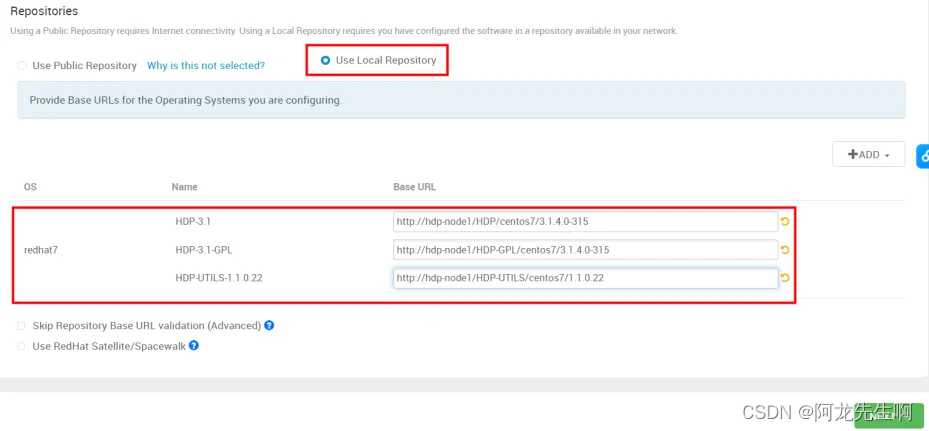Click undo icon beside HDP-UTILS-1.1.0.22 URL
The height and width of the screenshot is (431, 929).
pos(785,278)
